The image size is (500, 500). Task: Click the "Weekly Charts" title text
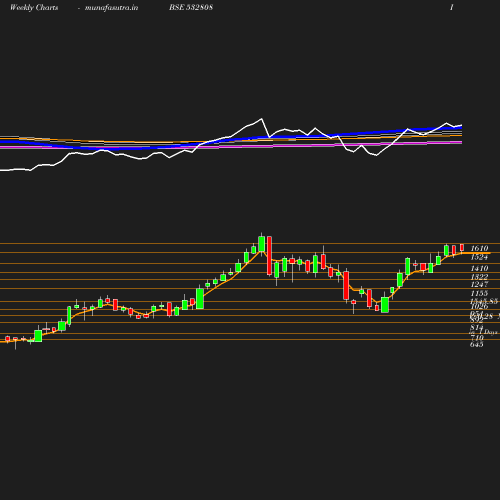click(34, 7)
